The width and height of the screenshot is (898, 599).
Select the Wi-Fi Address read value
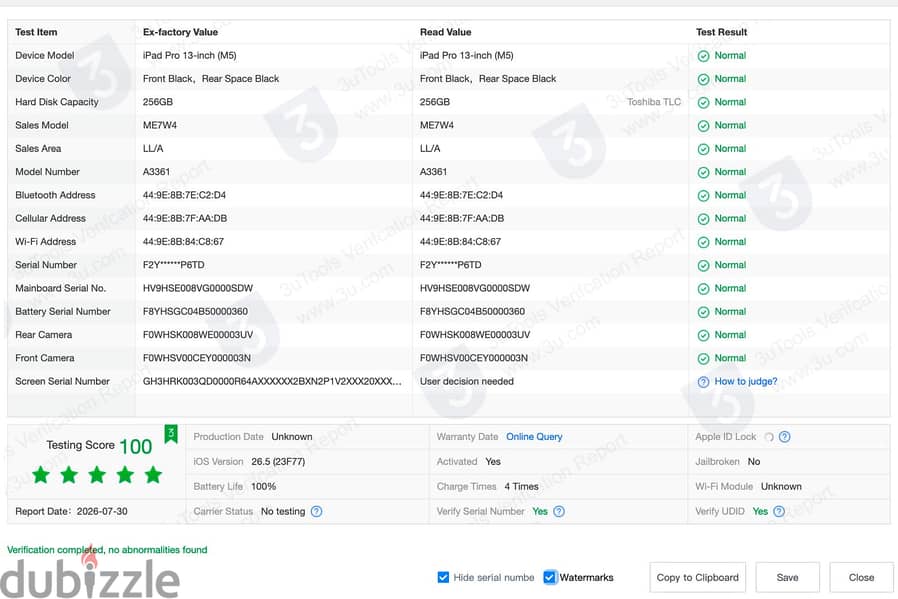460,242
